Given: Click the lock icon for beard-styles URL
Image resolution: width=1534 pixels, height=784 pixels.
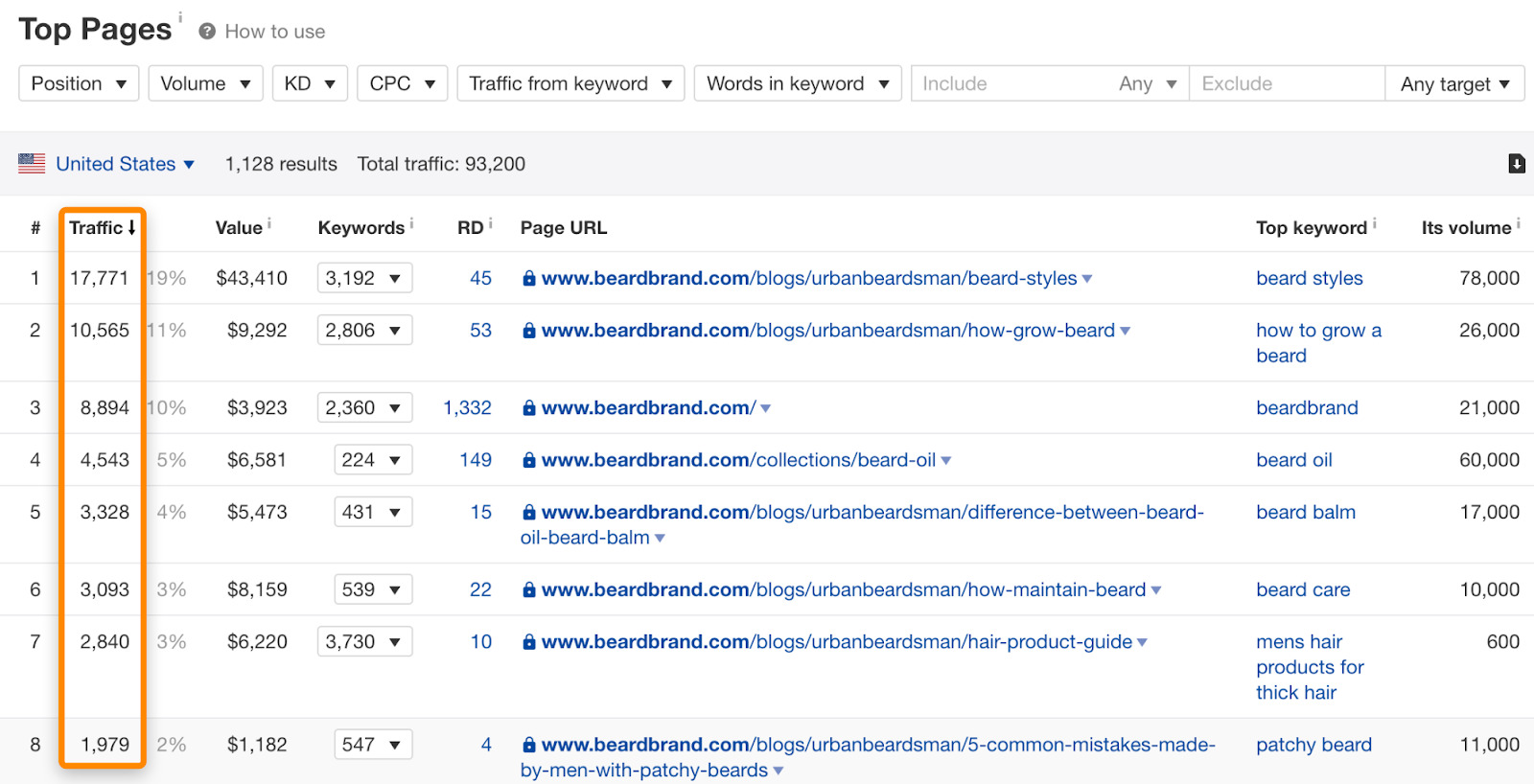Looking at the screenshot, I should pyautogui.click(x=528, y=278).
